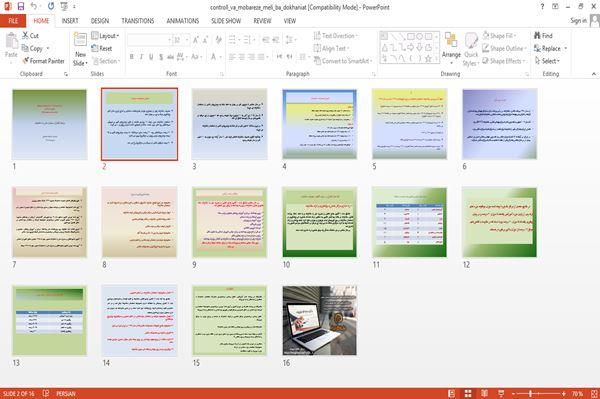This screenshot has width=600, height=399.
Task: Toggle Center paragraph alignment
Action: coord(242,57)
